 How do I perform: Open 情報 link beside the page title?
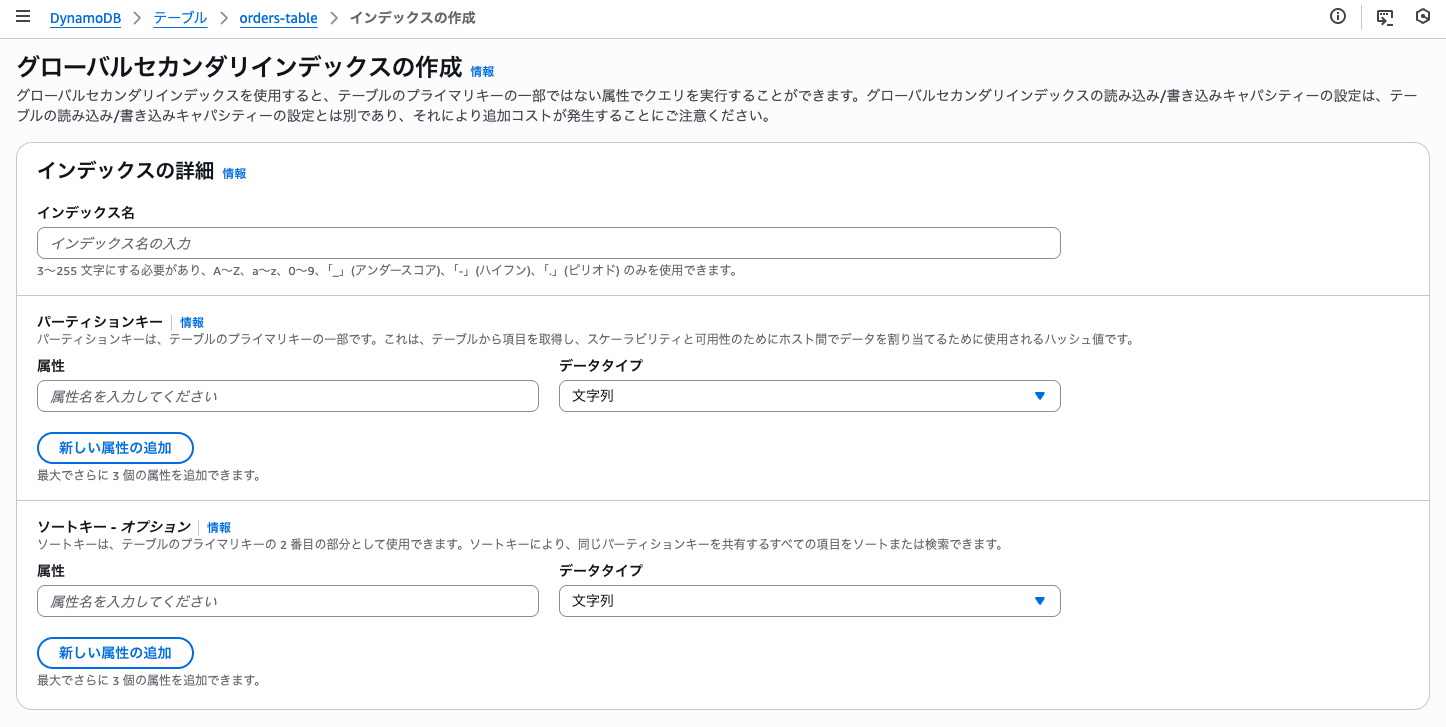click(x=482, y=72)
